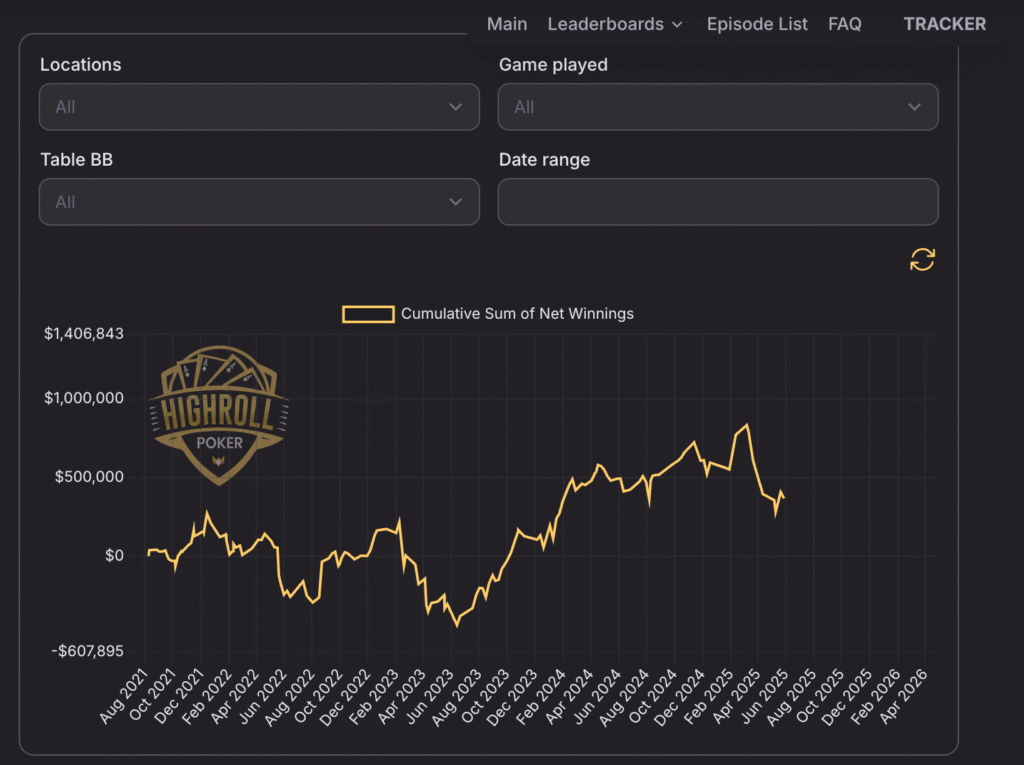Open the Episode List page

757,24
